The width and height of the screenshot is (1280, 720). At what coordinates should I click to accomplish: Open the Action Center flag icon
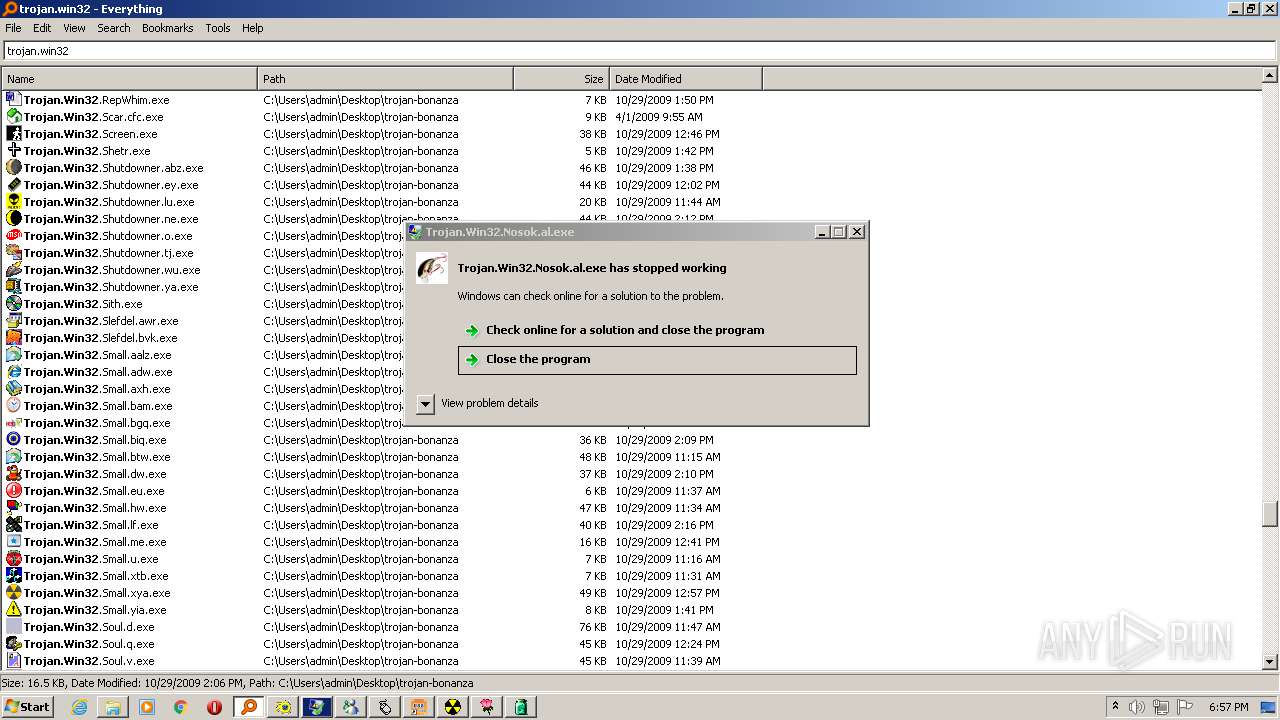click(x=1185, y=707)
